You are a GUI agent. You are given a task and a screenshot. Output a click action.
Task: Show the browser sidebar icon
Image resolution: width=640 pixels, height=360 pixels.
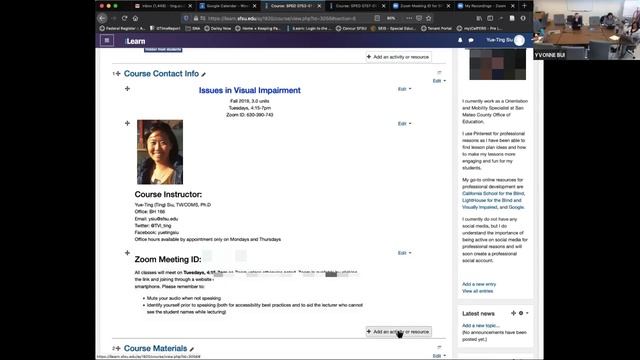[490, 18]
